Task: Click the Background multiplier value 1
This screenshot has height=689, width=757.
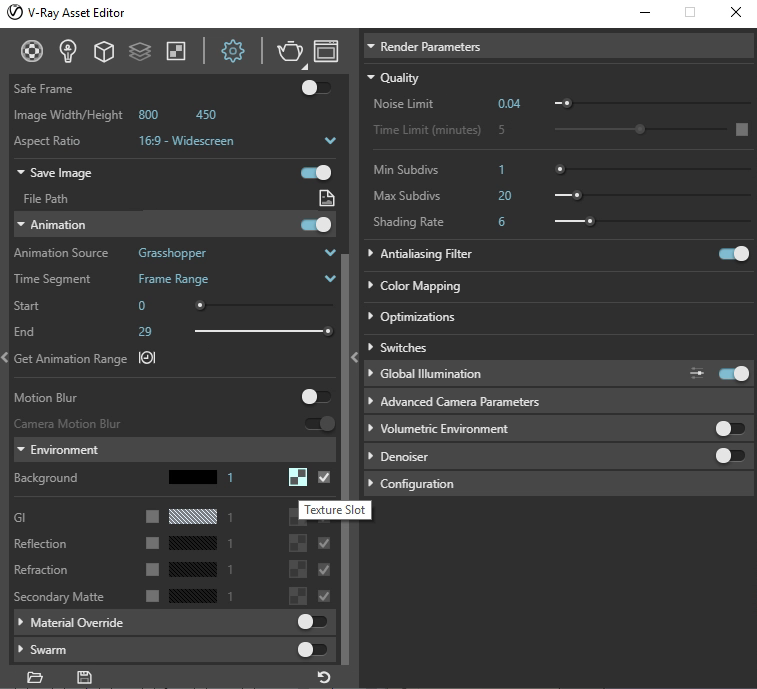Action: pos(230,478)
